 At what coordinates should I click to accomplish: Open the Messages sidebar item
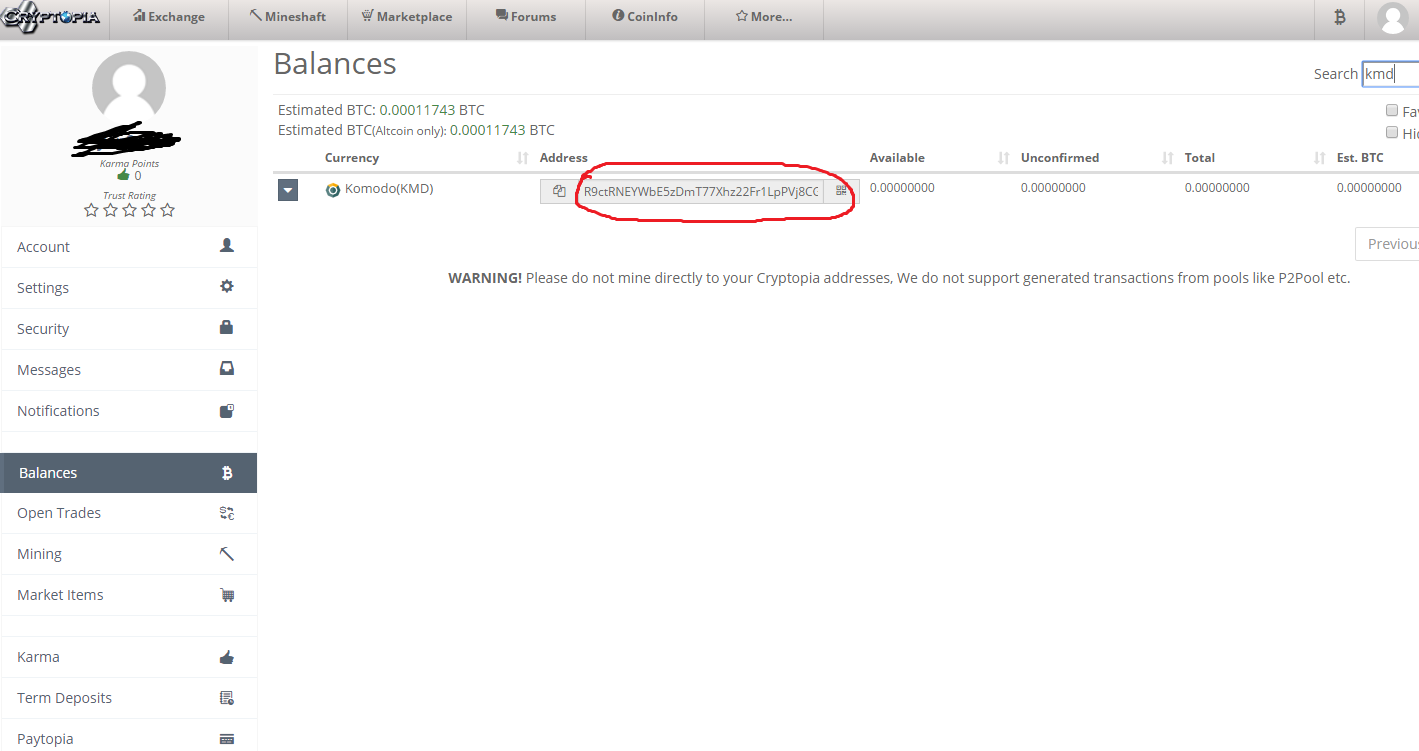pyautogui.click(x=129, y=370)
